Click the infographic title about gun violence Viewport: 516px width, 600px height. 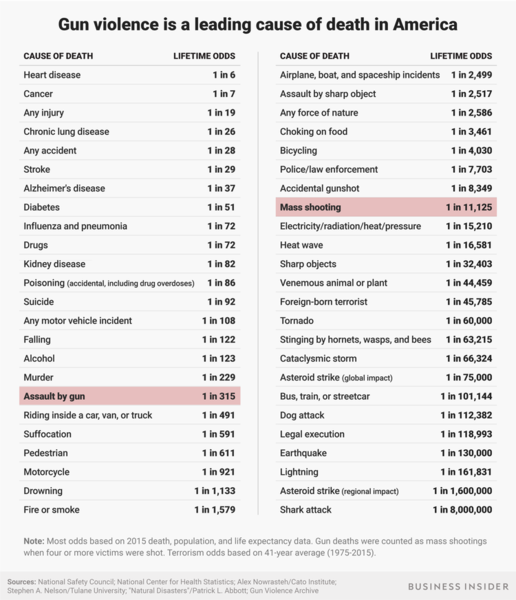258,24
